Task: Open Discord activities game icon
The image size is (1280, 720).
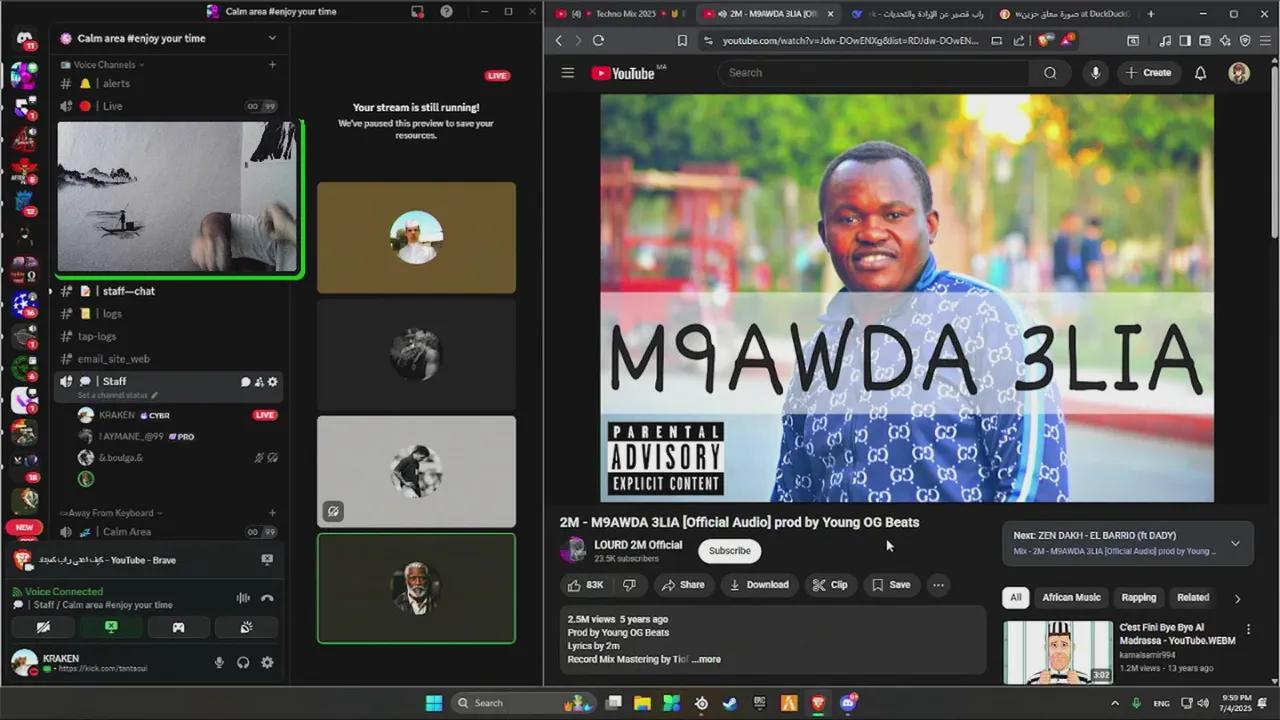Action: point(178,627)
